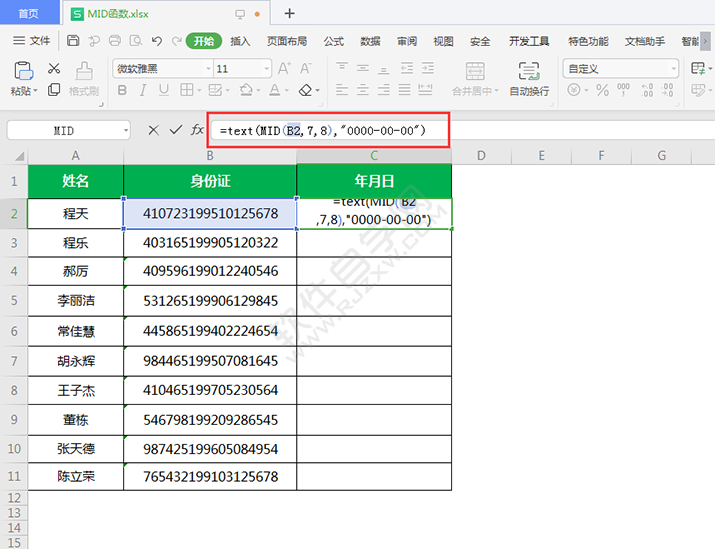Click the Cut scissors icon
Viewport: 715px width, 549px height.
54,69
